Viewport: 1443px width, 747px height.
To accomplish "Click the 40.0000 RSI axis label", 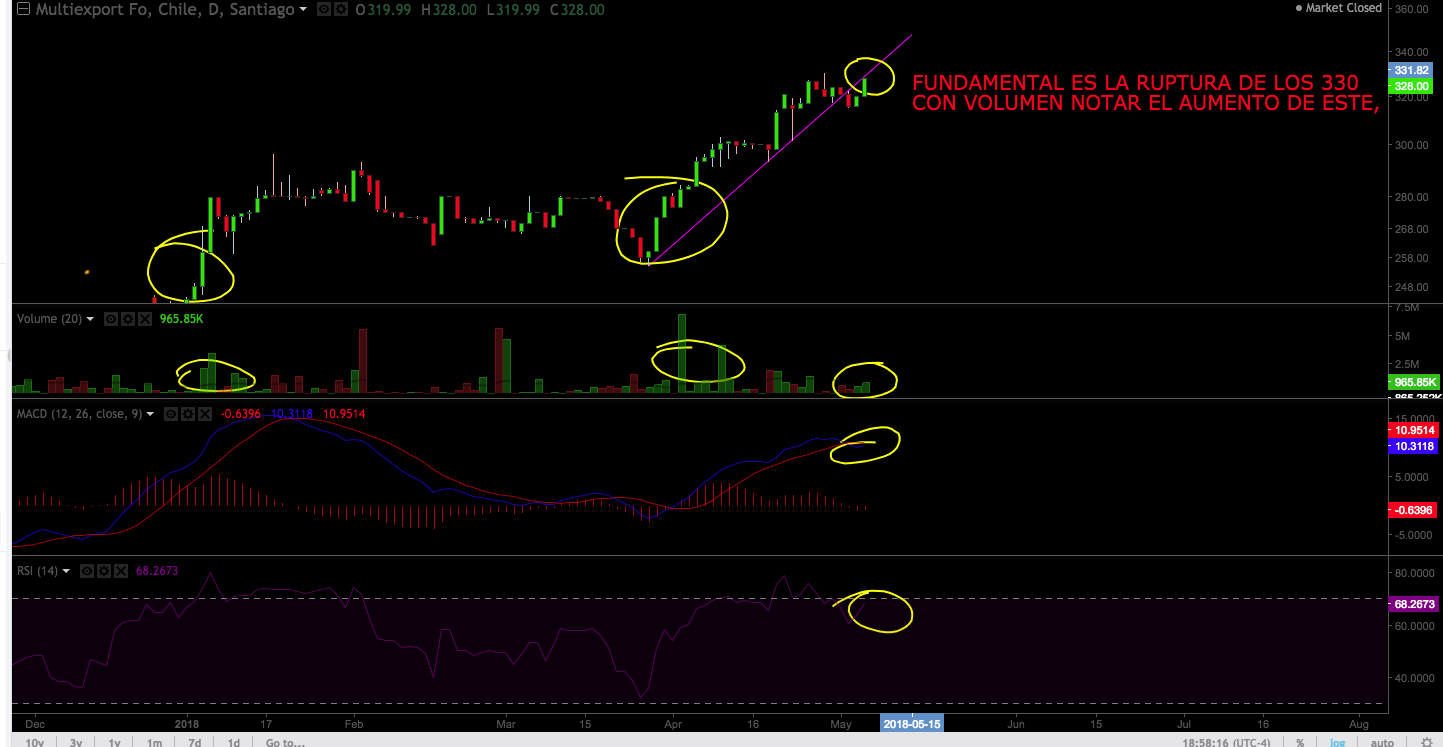I will (1416, 678).
